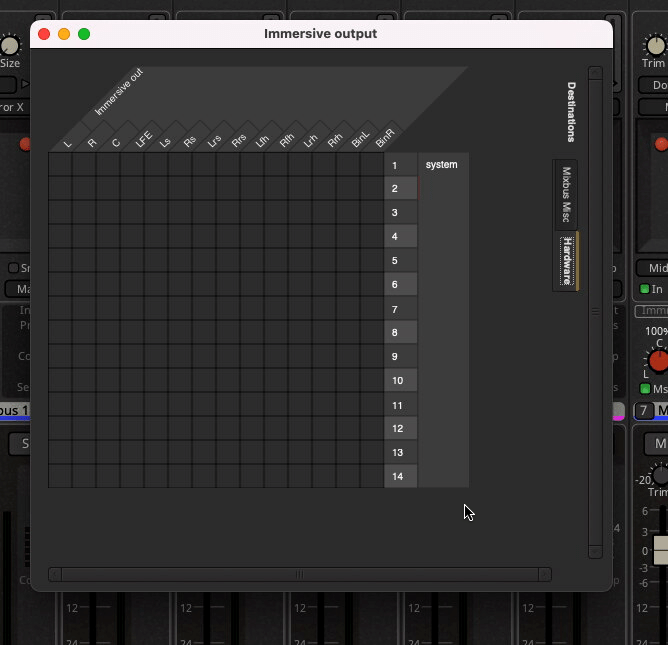Select system port row 1
Screen dimensions: 668x645
pos(400,165)
